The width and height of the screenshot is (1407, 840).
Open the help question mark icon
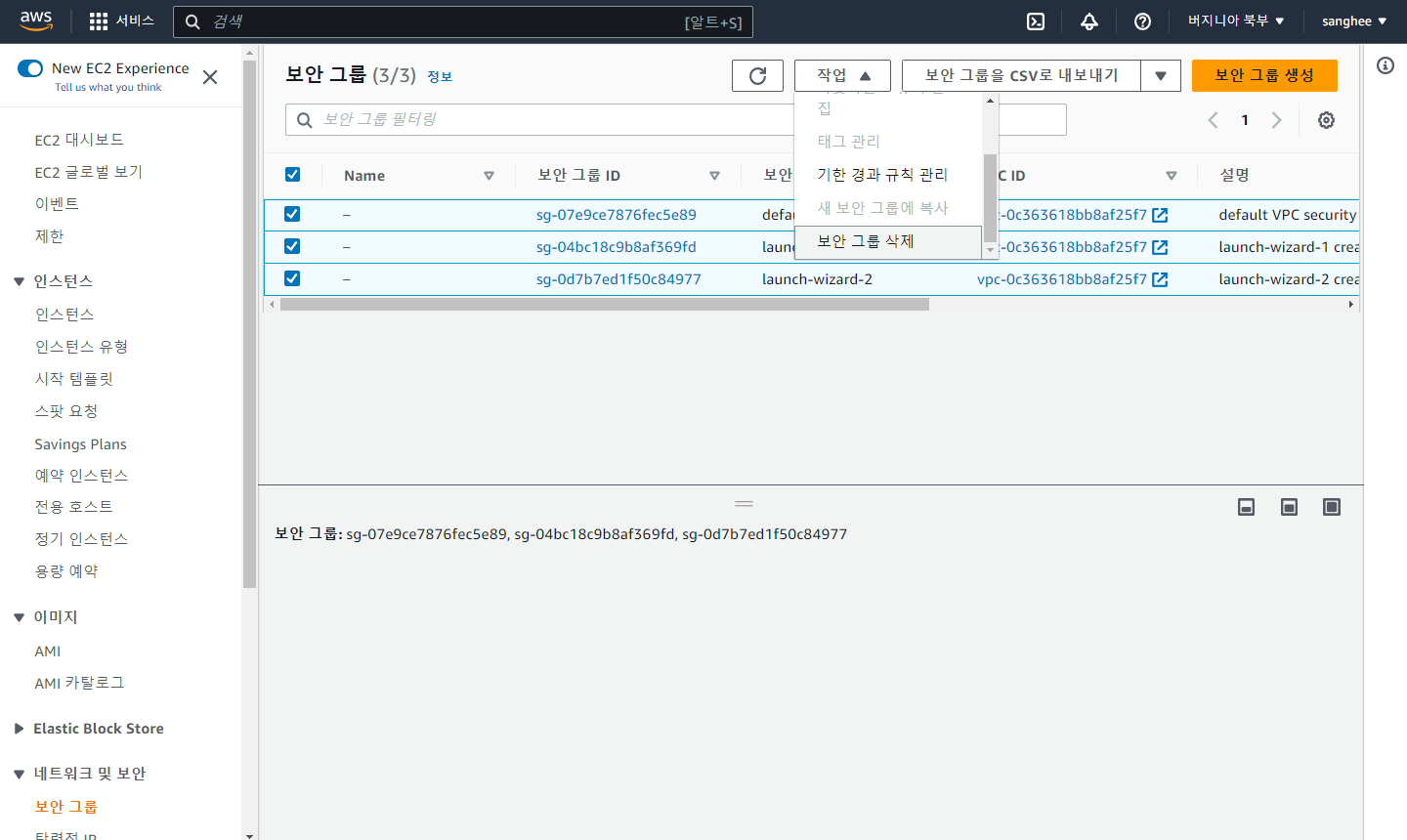point(1142,21)
